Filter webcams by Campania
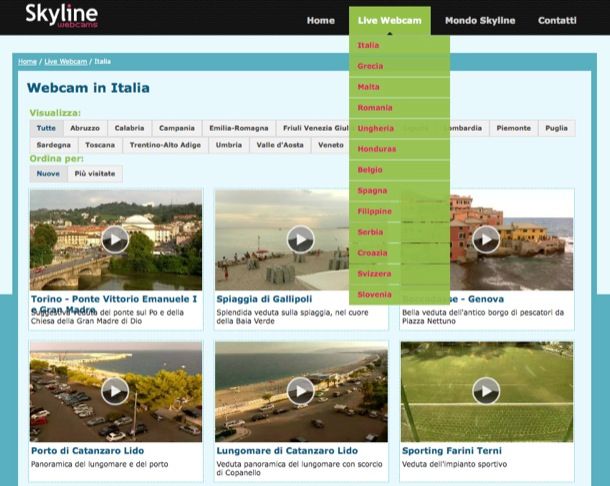The image size is (610, 486). (177, 128)
